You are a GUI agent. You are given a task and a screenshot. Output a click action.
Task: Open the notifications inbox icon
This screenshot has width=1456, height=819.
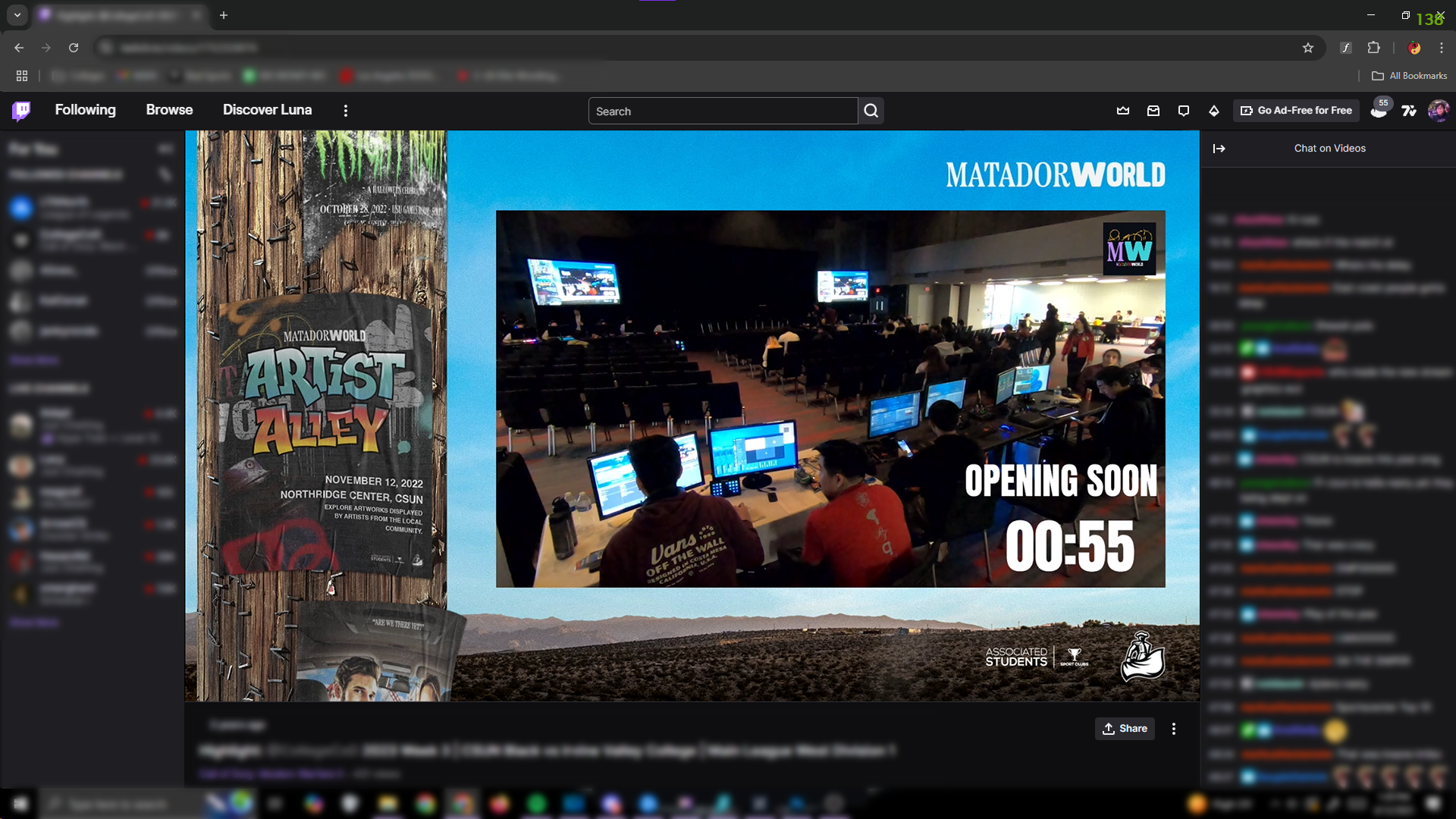pyautogui.click(x=1153, y=111)
